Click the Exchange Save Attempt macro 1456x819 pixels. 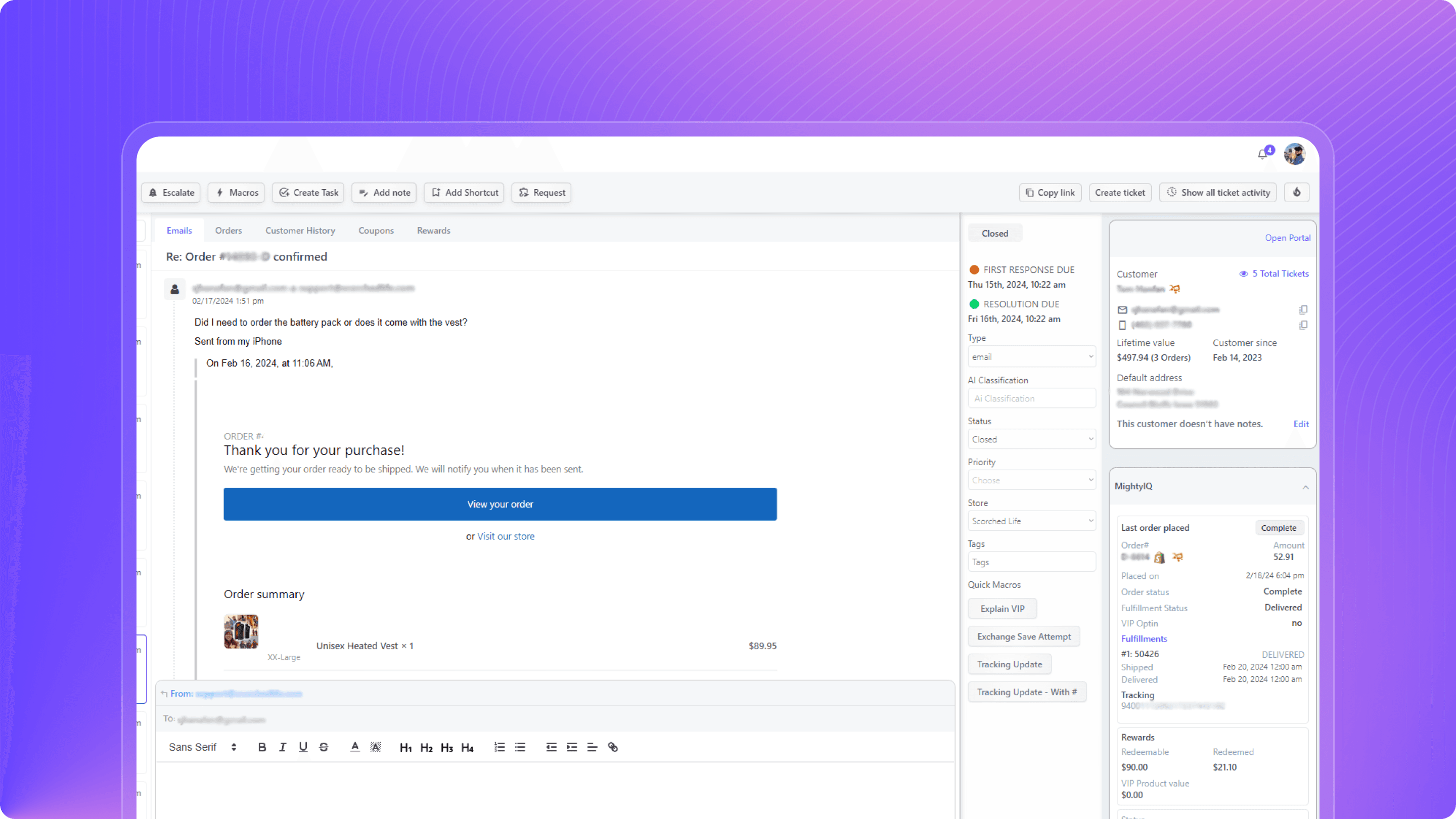(x=1024, y=636)
